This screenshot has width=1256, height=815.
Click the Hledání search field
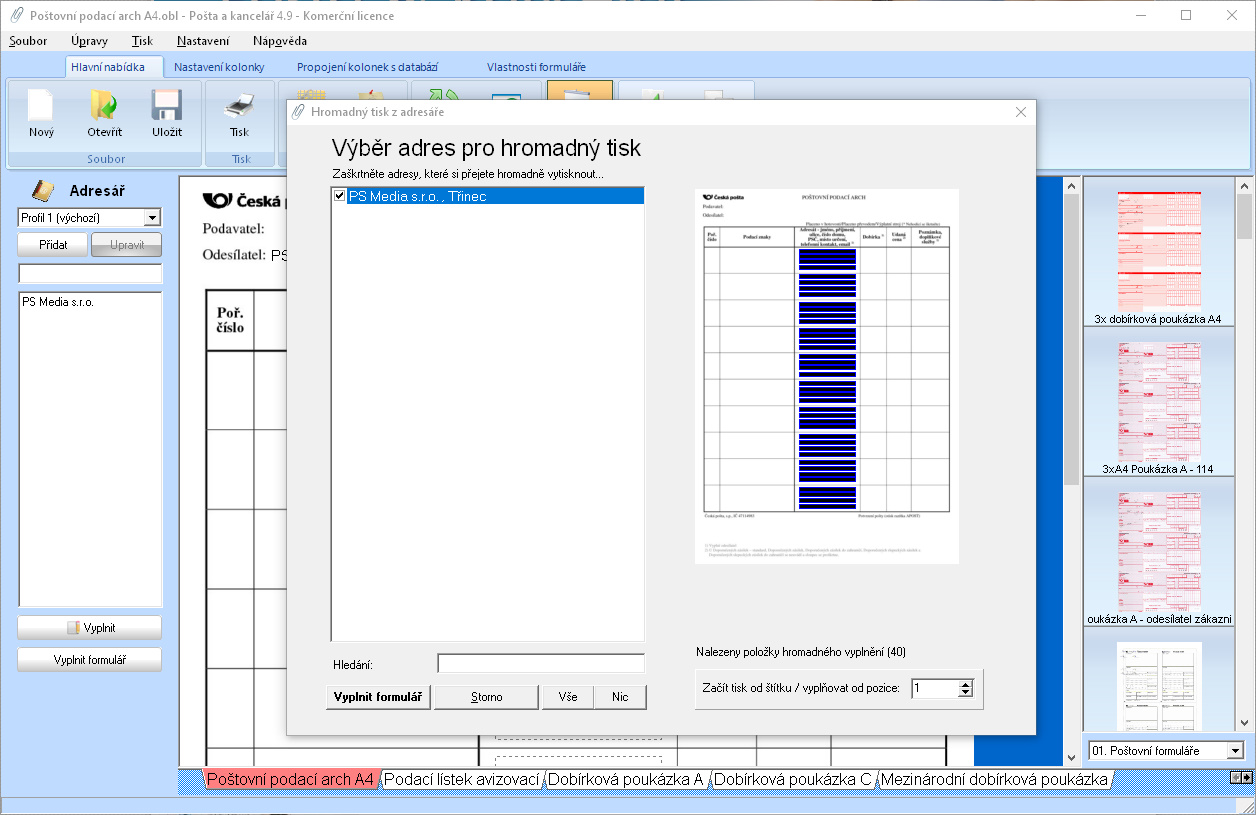540,664
